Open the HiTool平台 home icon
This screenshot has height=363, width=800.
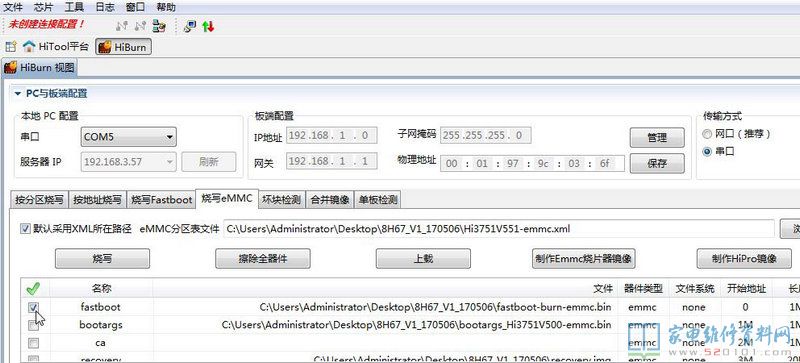pos(29,47)
